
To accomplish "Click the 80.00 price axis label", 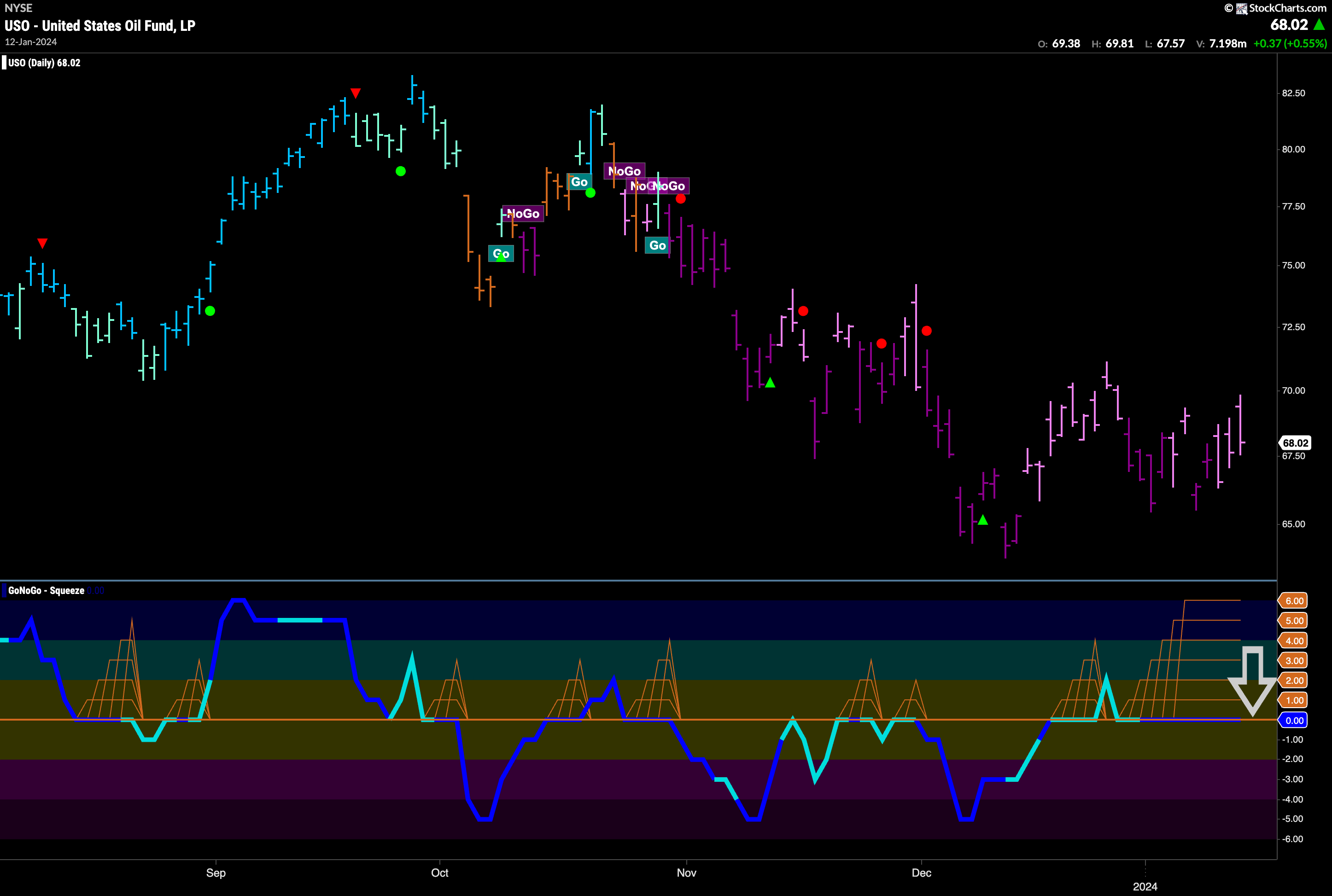I will tap(1294, 149).
